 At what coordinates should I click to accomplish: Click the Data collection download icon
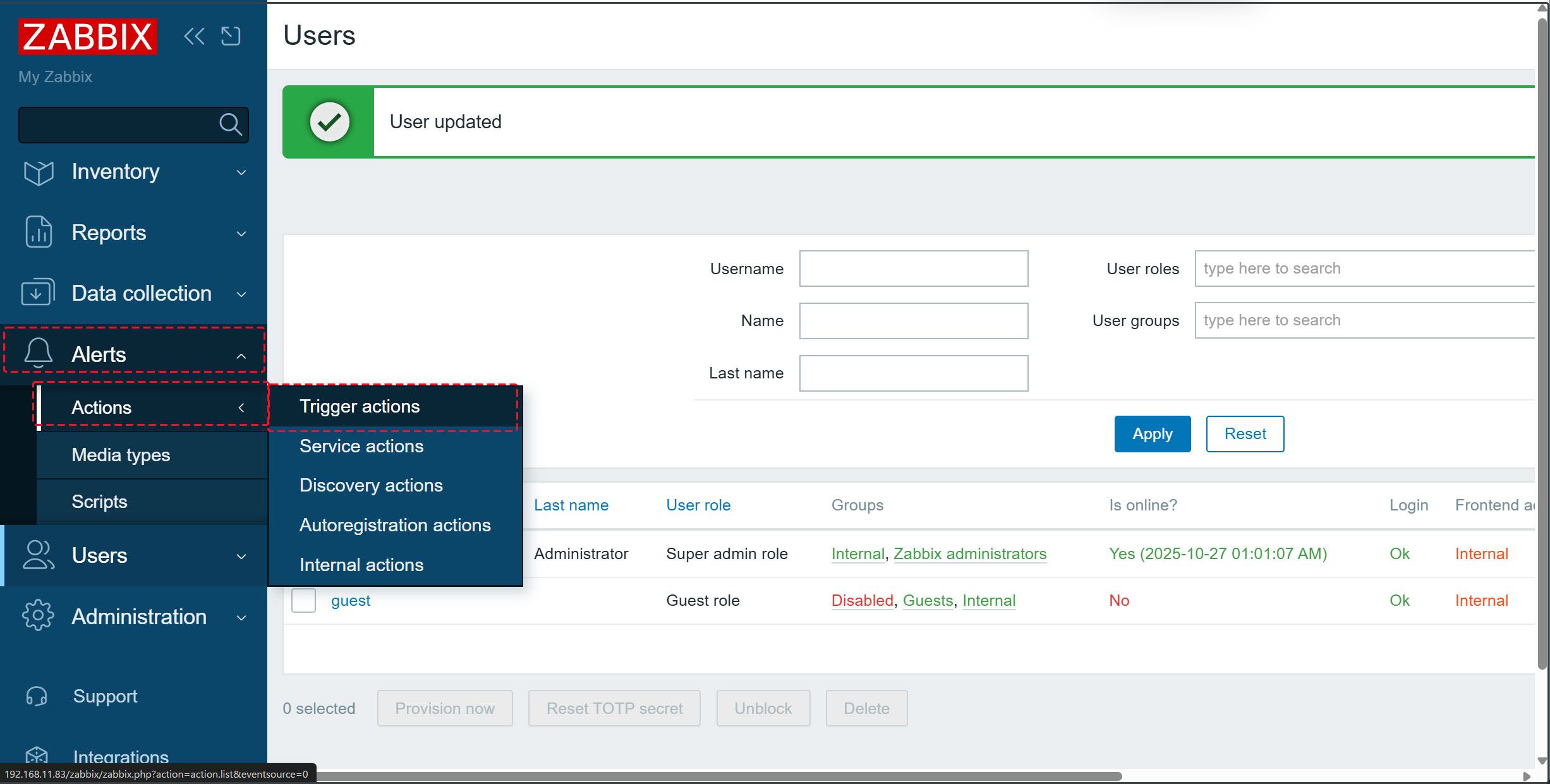point(37,293)
